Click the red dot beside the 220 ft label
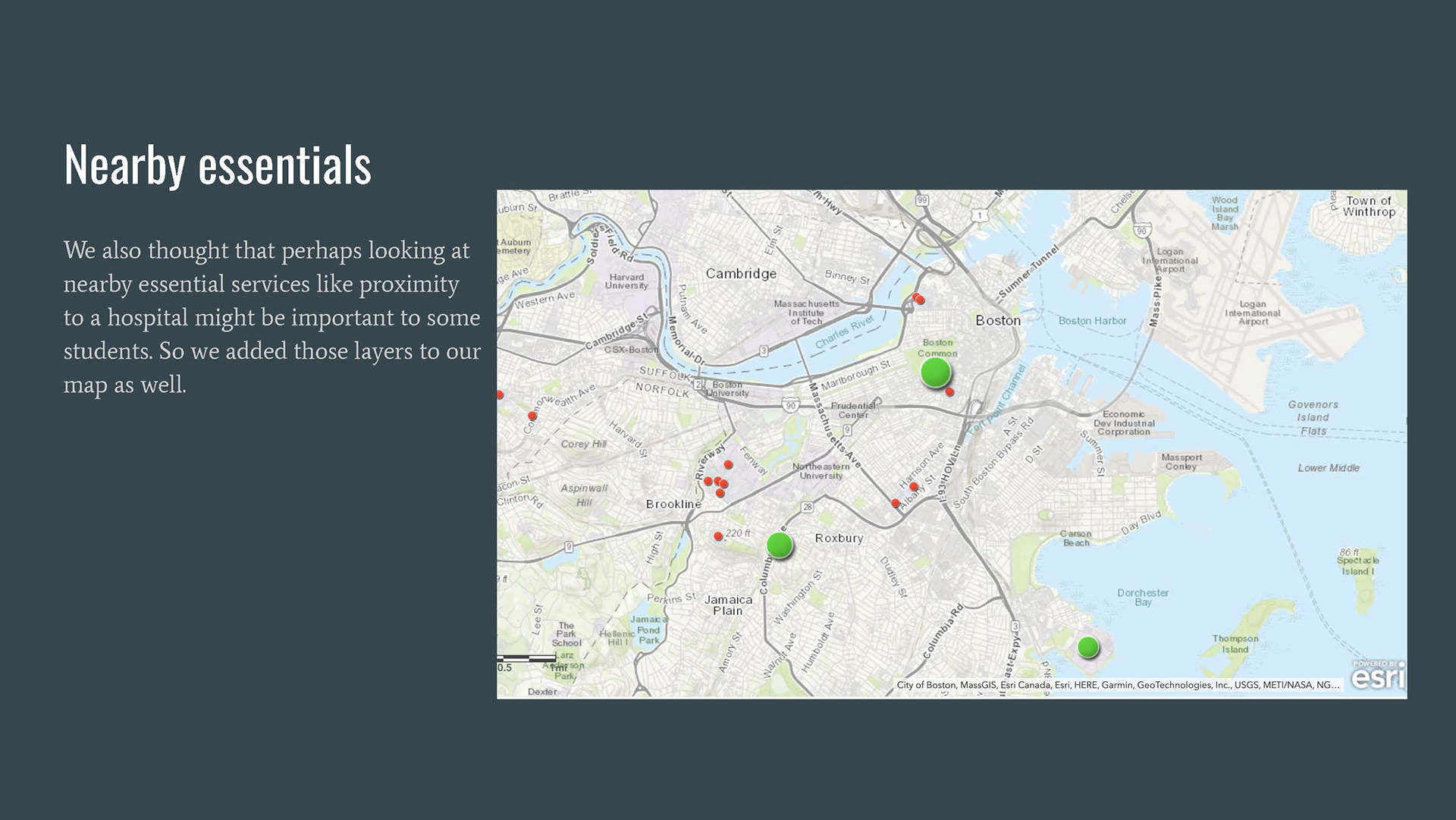 718,536
